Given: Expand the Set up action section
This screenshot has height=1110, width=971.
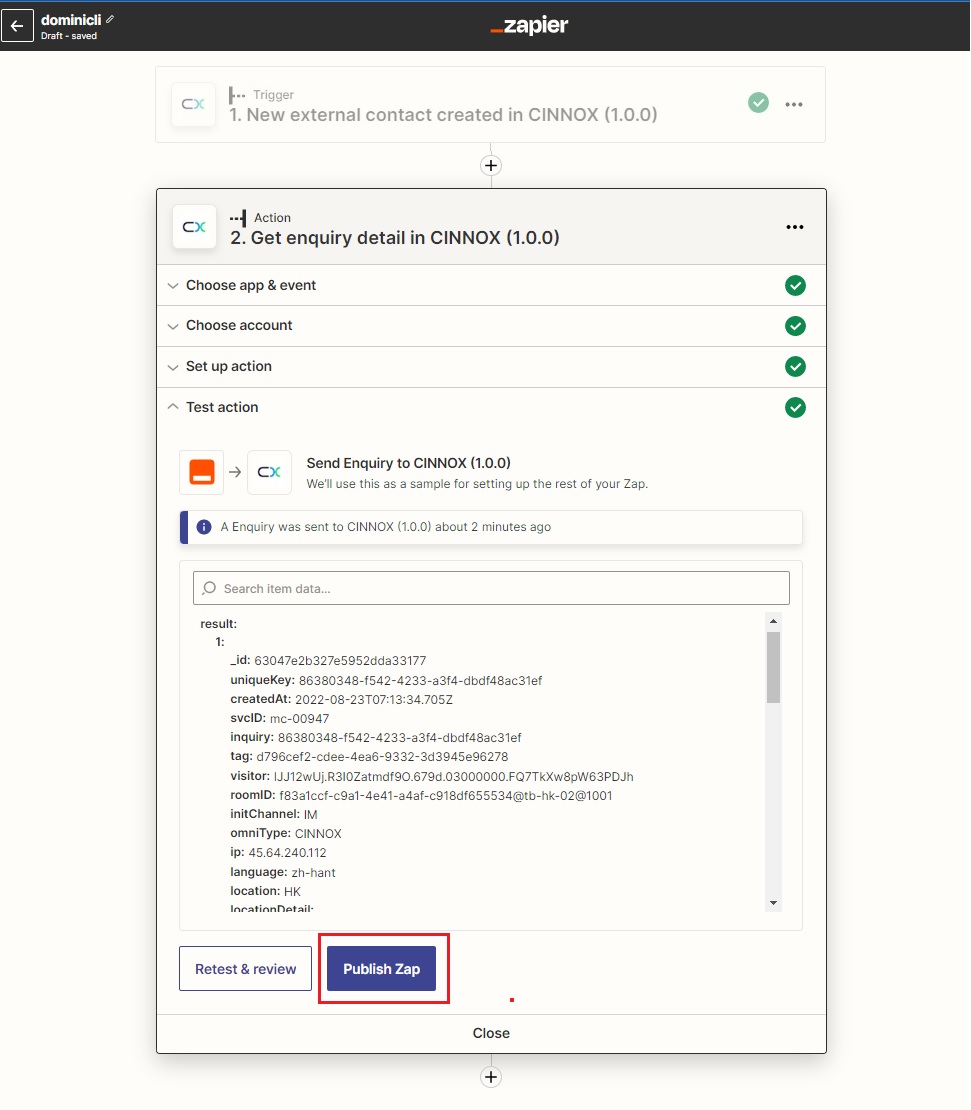Looking at the screenshot, I should pos(229,366).
